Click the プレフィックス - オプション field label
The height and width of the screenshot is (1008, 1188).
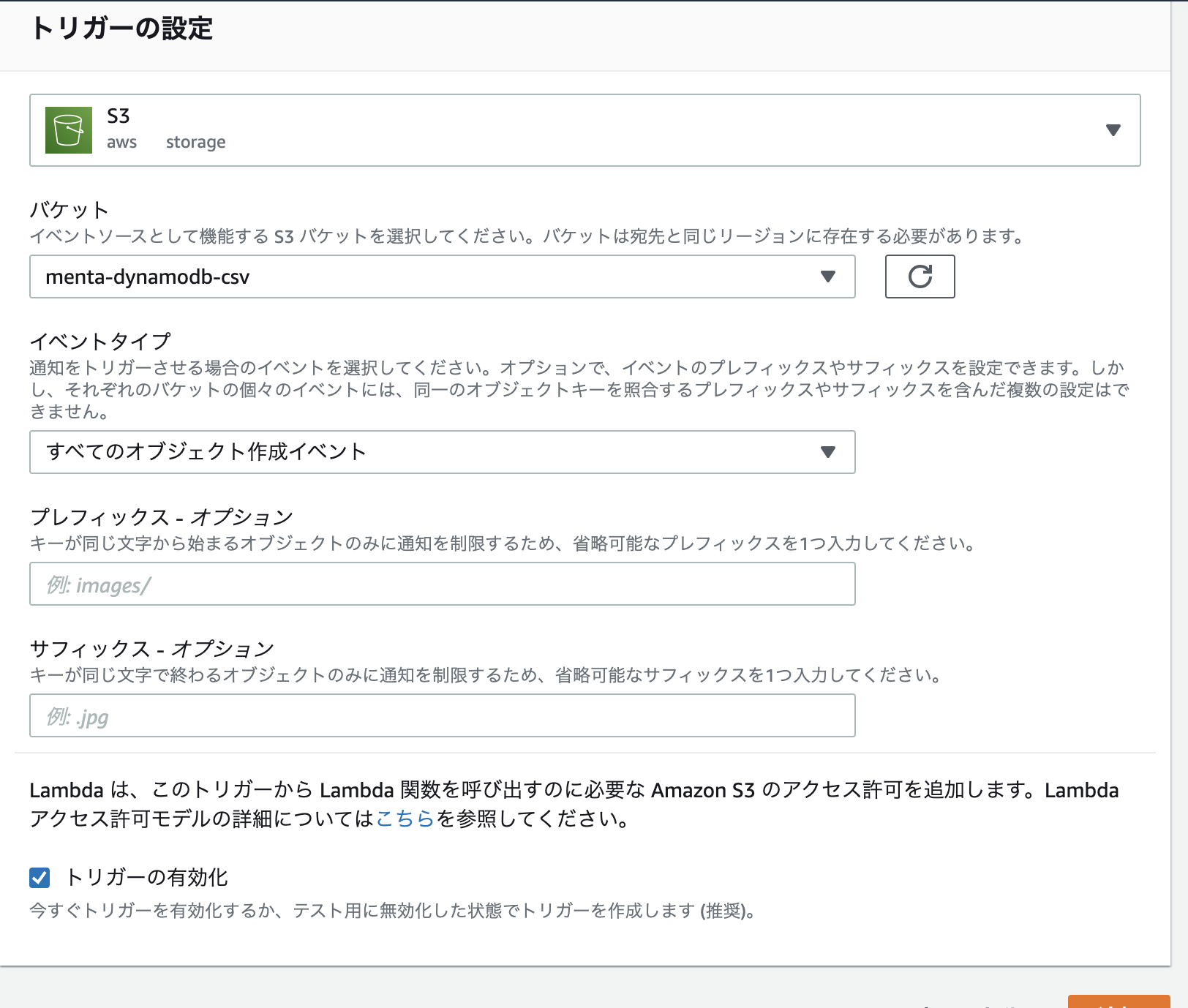tap(161, 517)
